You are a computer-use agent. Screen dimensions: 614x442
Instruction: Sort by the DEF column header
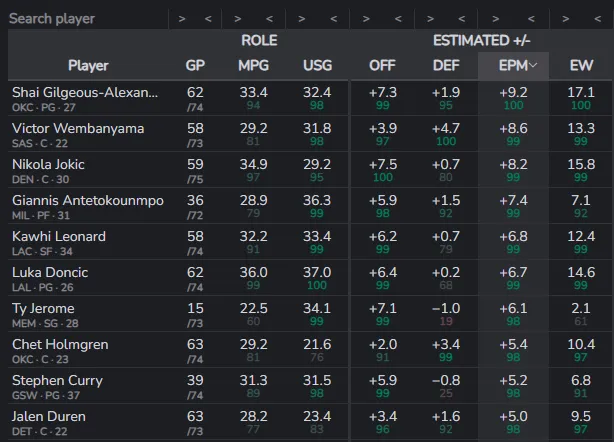(x=446, y=66)
